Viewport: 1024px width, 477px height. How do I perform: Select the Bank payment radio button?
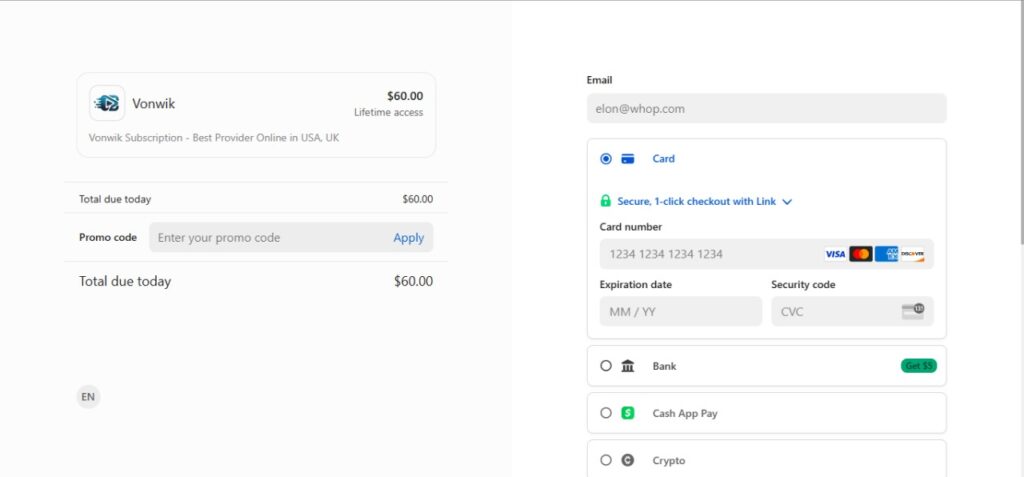pos(606,366)
